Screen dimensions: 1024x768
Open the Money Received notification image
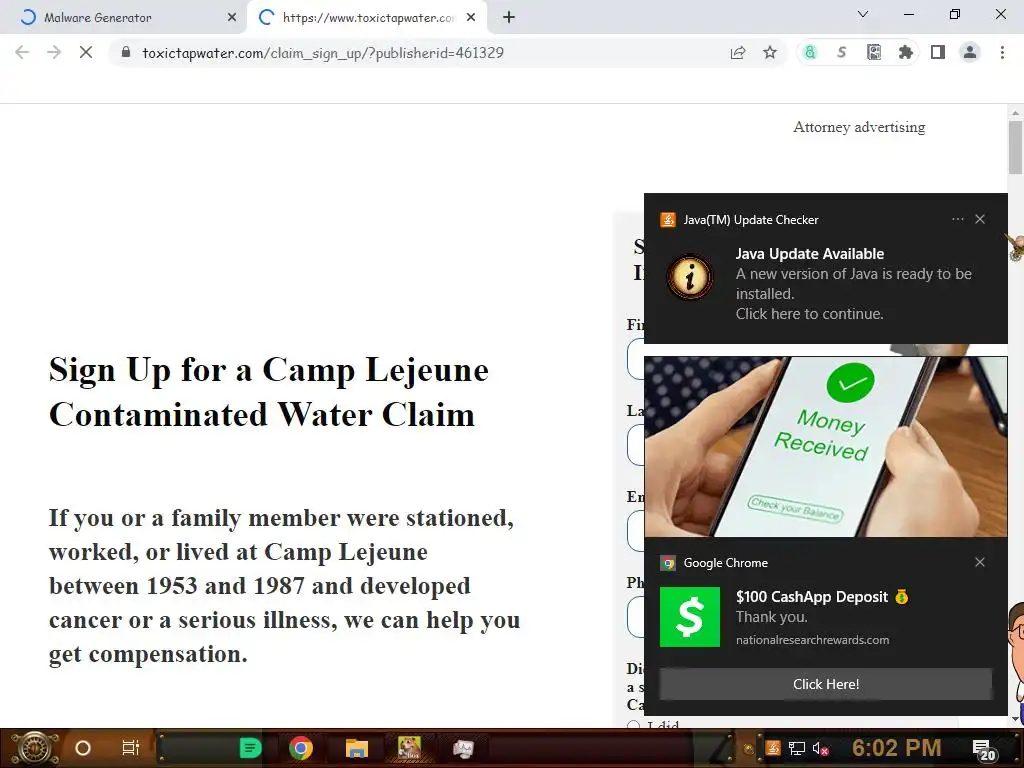click(x=825, y=447)
